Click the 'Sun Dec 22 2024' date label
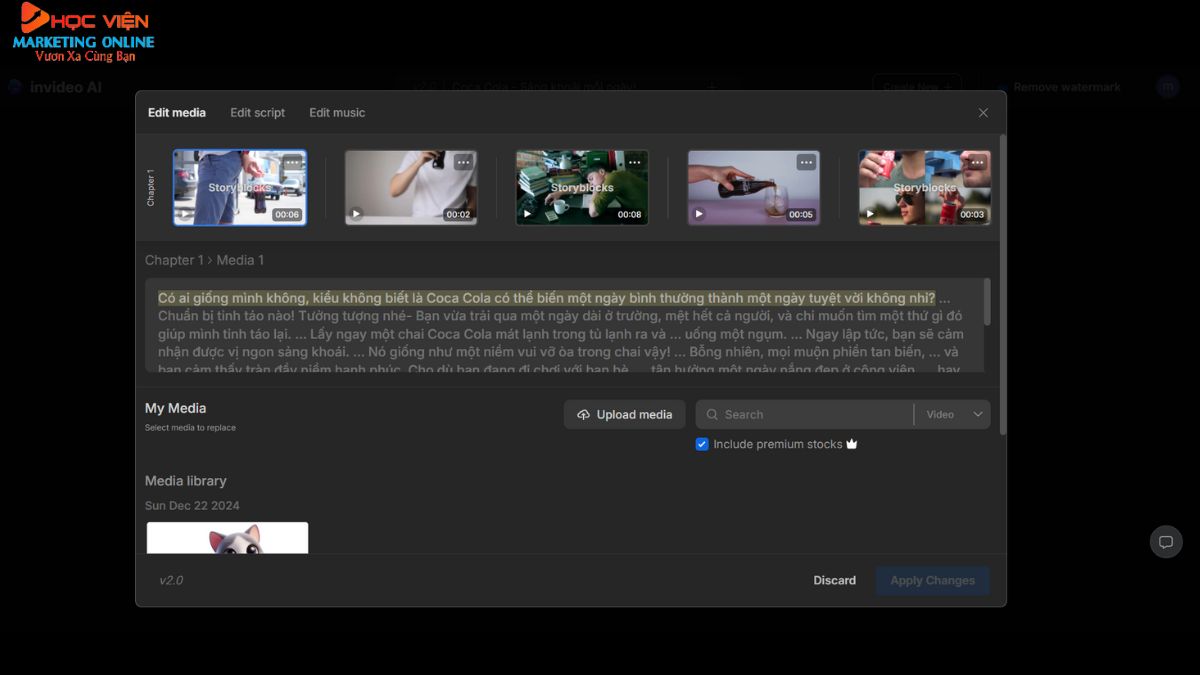This screenshot has width=1200, height=675. click(192, 506)
